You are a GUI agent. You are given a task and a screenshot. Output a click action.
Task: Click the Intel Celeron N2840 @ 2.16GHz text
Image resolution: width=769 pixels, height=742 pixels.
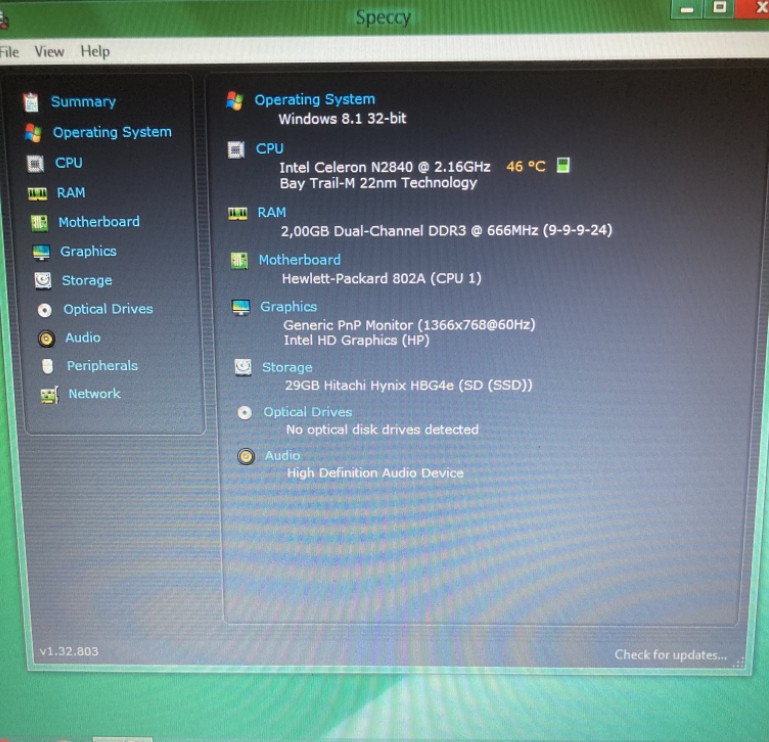point(384,167)
